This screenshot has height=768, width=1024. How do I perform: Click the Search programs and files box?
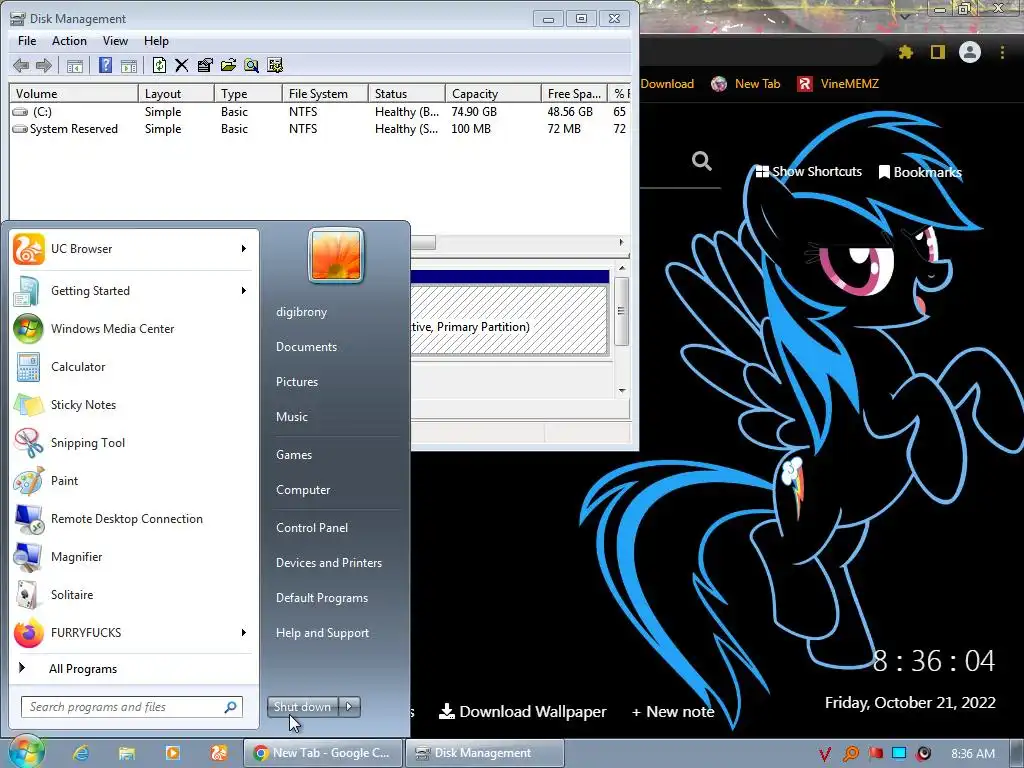(x=132, y=707)
